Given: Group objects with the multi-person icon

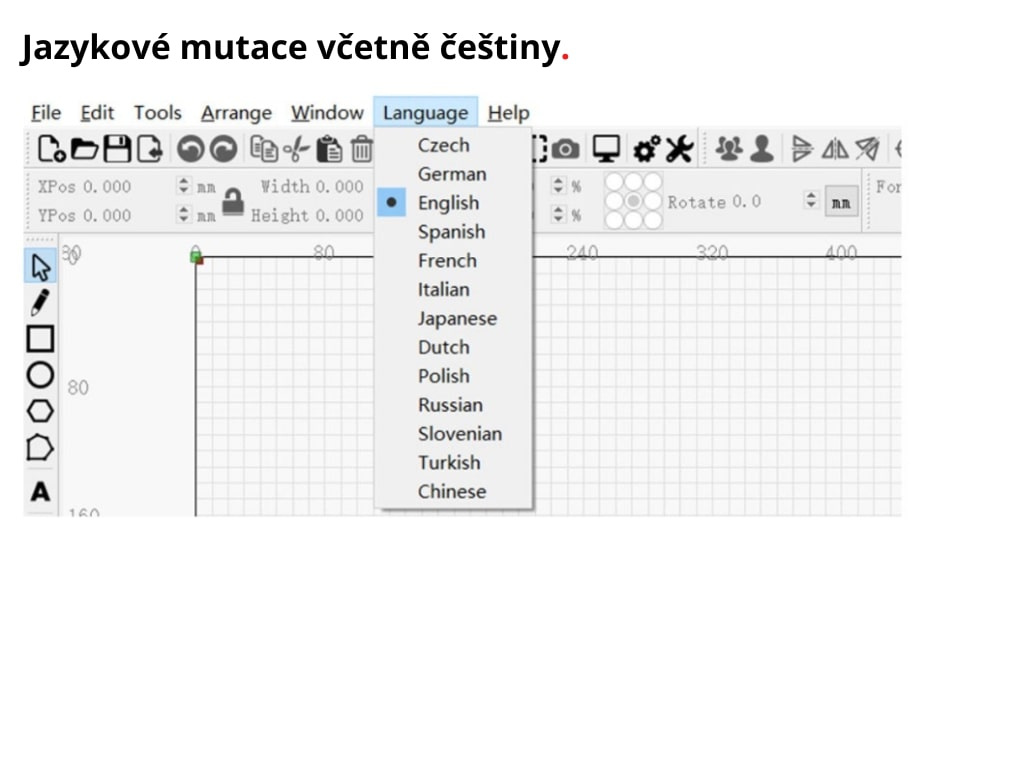Looking at the screenshot, I should click(729, 149).
